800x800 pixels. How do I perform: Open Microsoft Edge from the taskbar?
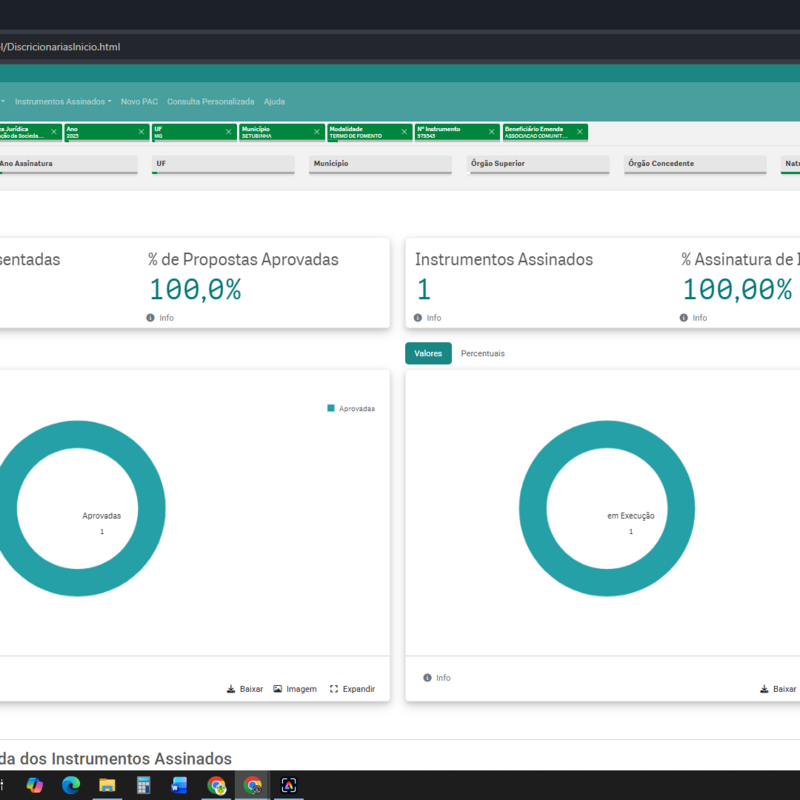(x=71, y=785)
